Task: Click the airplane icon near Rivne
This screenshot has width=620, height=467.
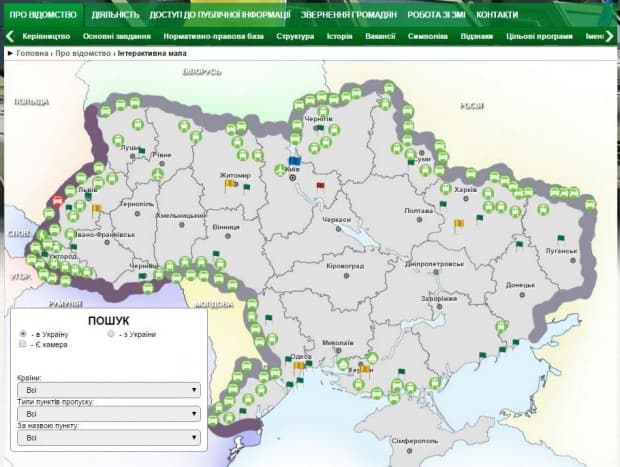Action: point(157,174)
